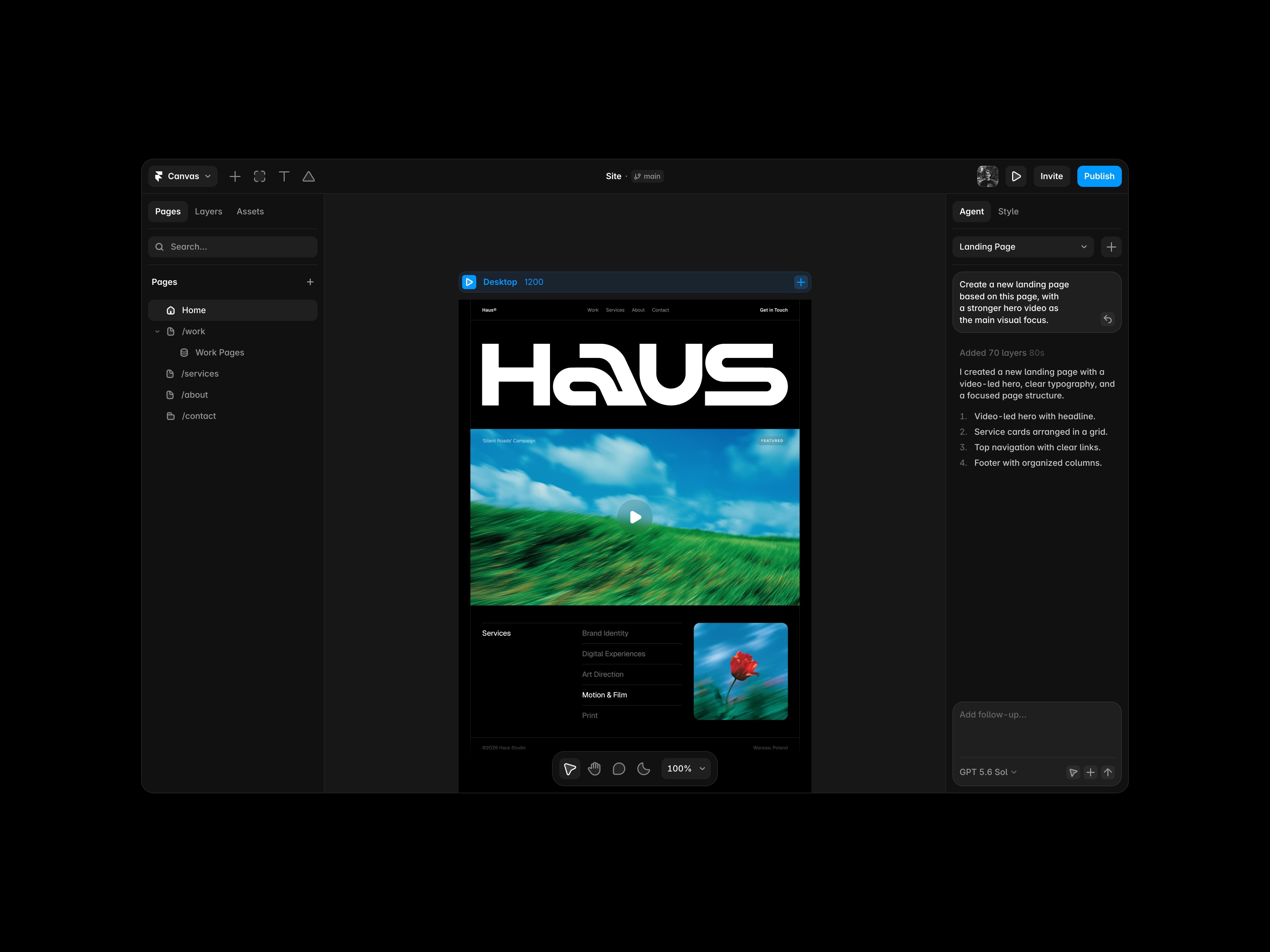Image resolution: width=1270 pixels, height=952 pixels.
Task: Click the Services nav link on canvas
Action: tap(615, 310)
